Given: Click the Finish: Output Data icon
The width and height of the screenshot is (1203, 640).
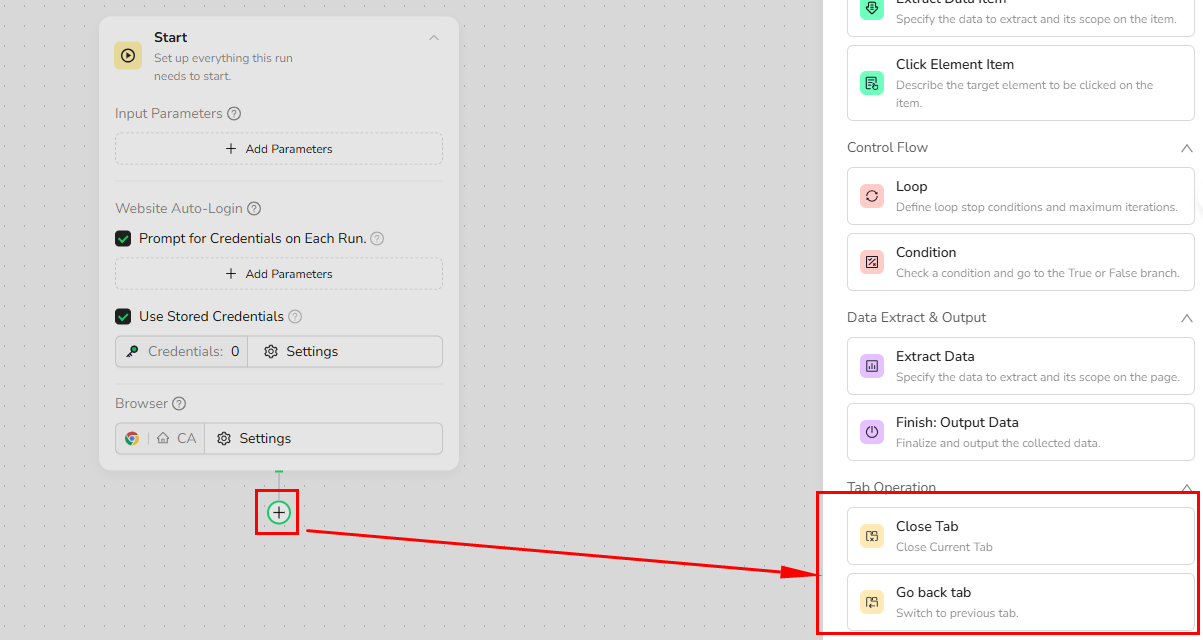Looking at the screenshot, I should (872, 432).
